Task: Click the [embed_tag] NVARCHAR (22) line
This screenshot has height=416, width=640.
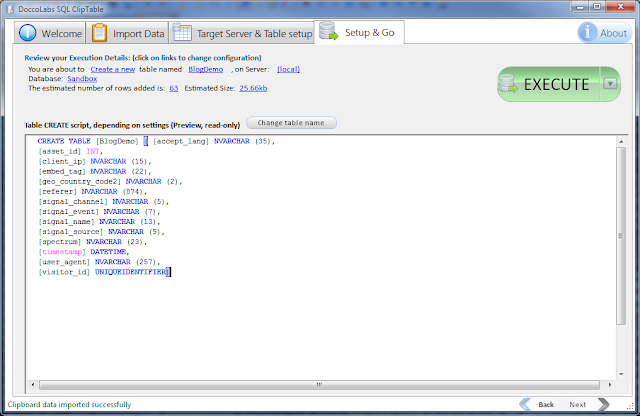Action: 95,171
